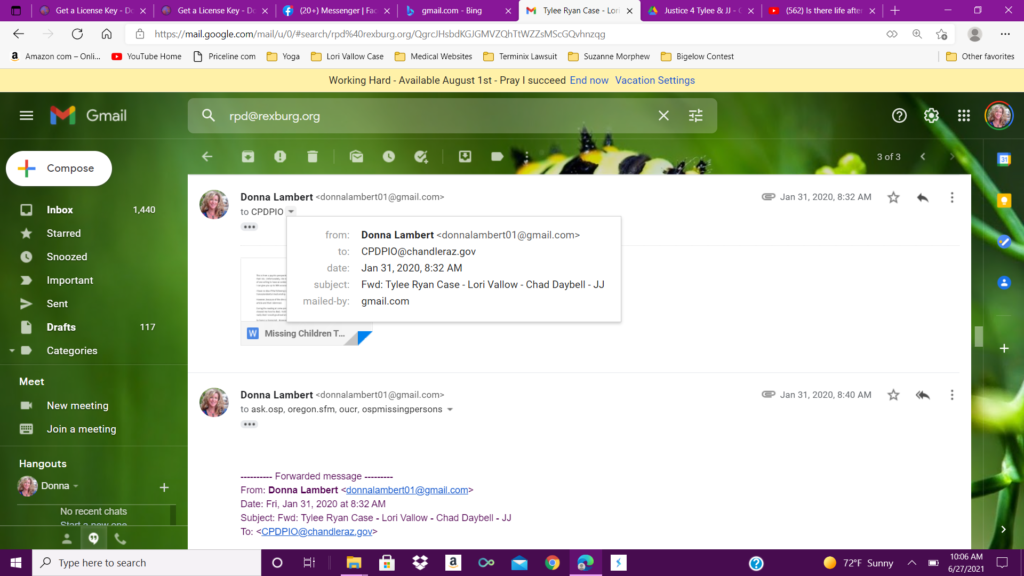Image resolution: width=1024 pixels, height=576 pixels.
Task: Switch to Justice 4 Tylee browser tab
Action: [699, 10]
